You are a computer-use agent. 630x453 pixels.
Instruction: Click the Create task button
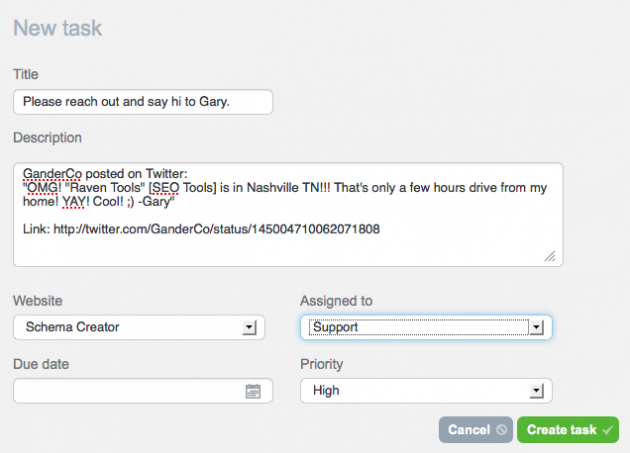(x=568, y=430)
